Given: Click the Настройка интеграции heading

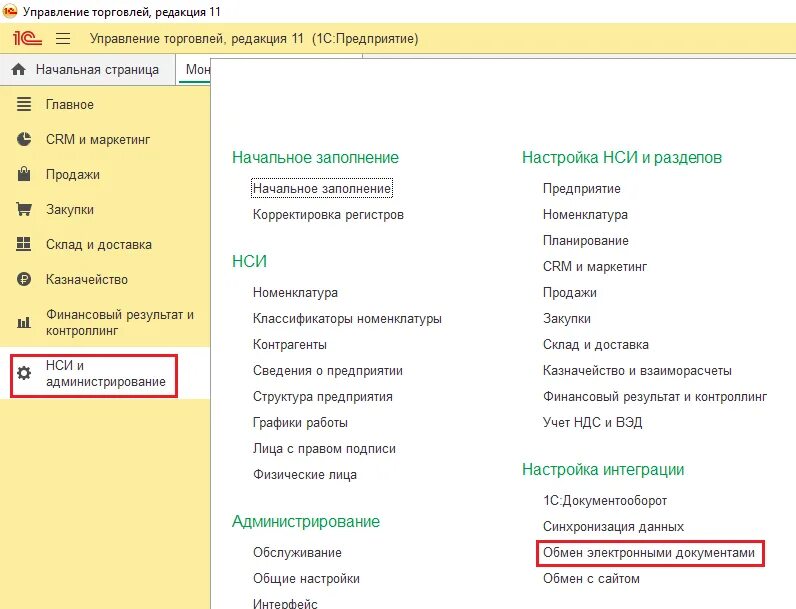Looking at the screenshot, I should coord(603,469).
